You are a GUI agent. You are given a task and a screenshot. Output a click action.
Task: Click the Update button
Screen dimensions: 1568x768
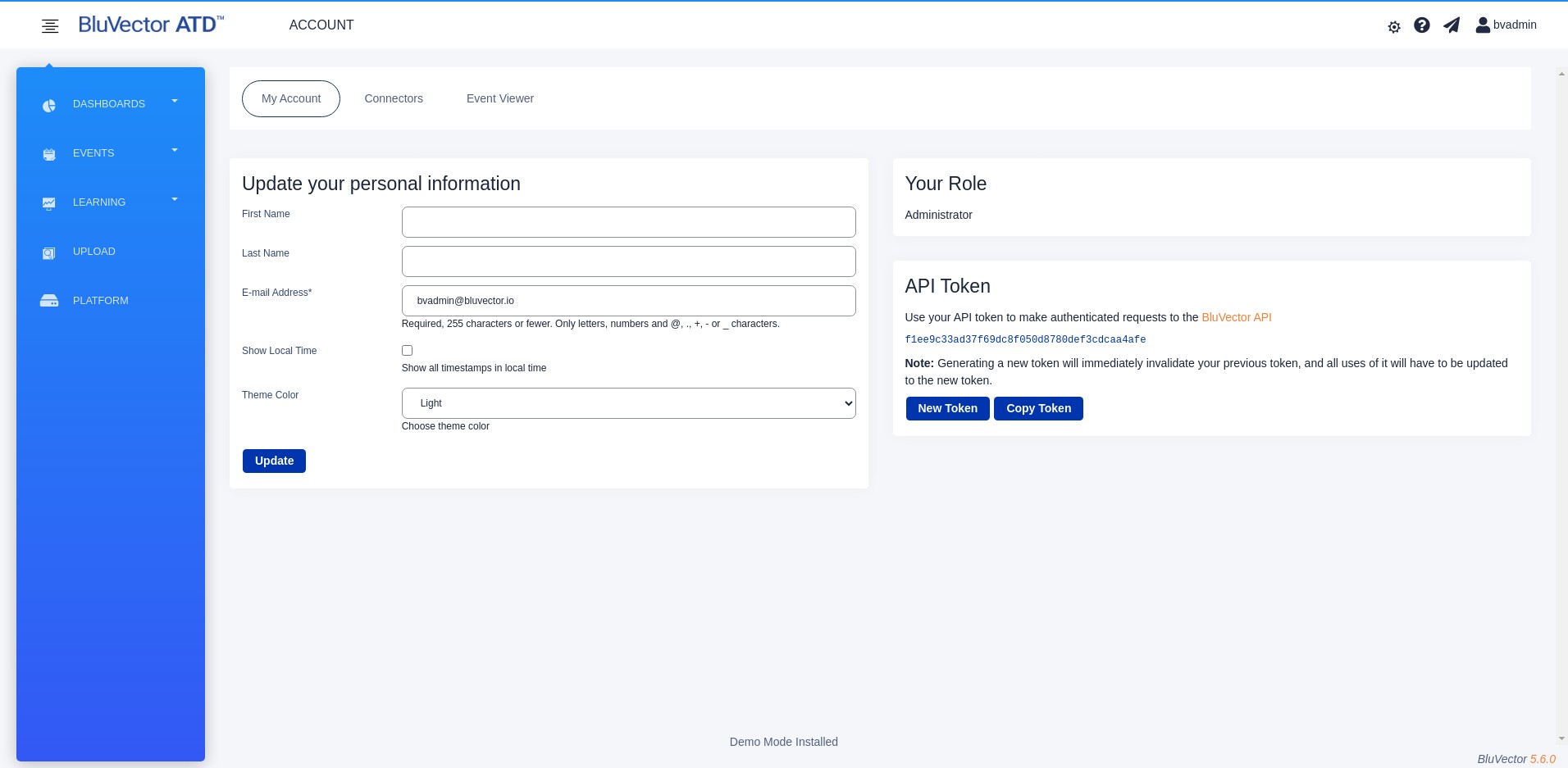pos(274,461)
